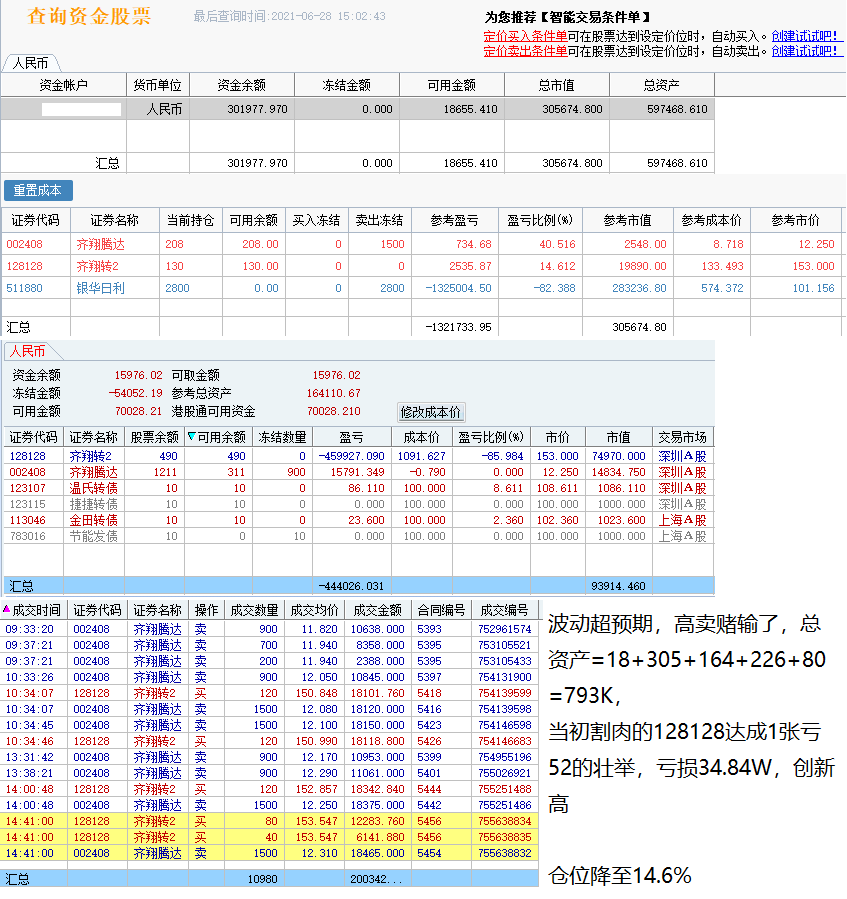Select trade with 成交编号 754139599
The image size is (847, 899).
click(x=270, y=694)
